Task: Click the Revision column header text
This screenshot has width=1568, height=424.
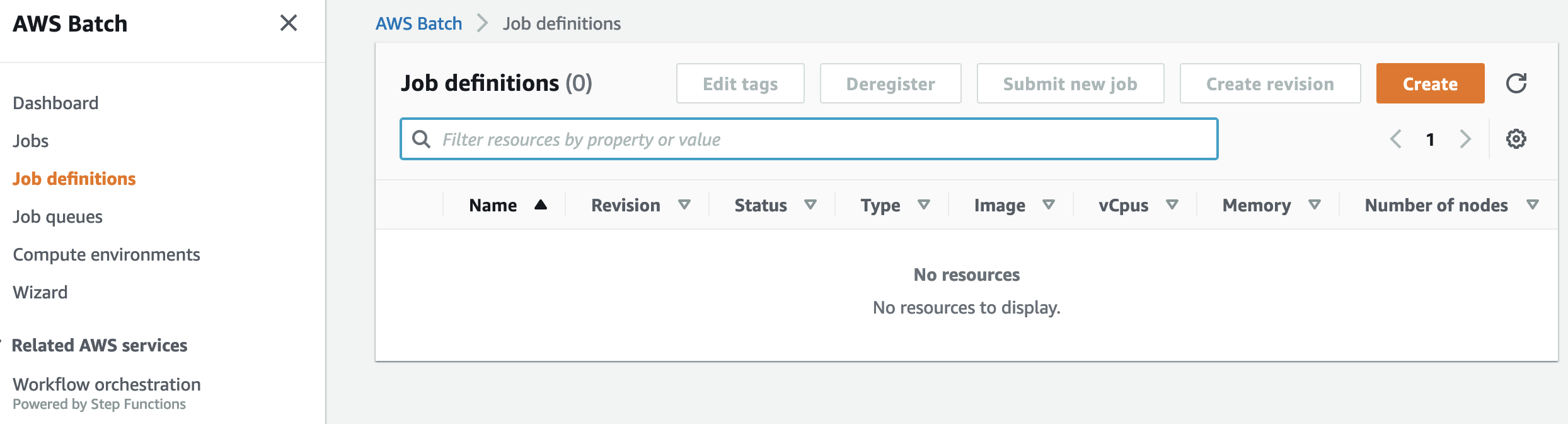Action: pos(625,205)
